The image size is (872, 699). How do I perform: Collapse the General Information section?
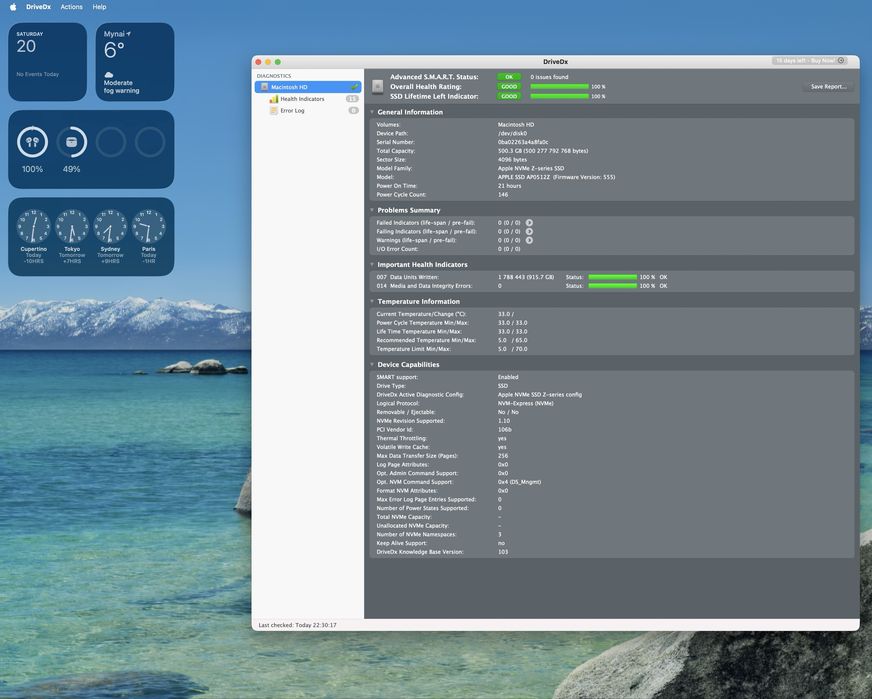pyautogui.click(x=372, y=112)
